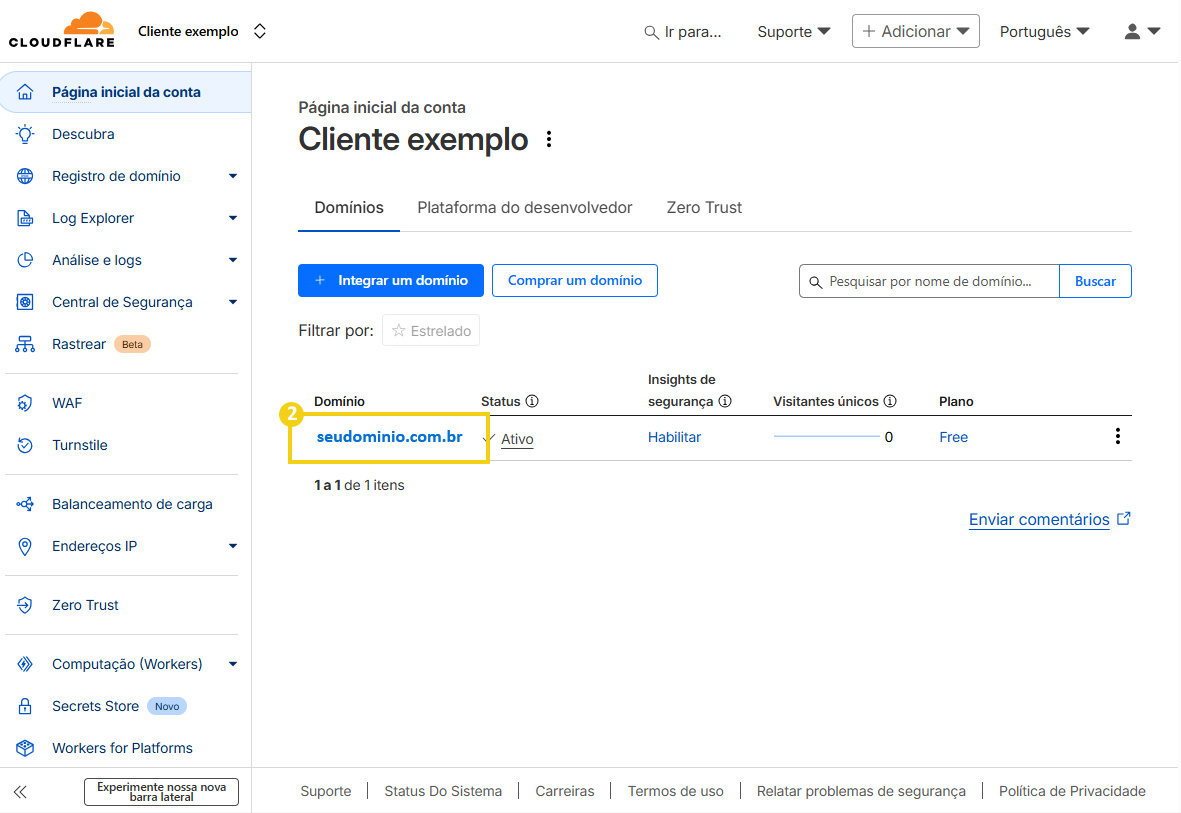The image size is (1181, 813).
Task: Open Turnstile from the sidebar
Action: [81, 444]
